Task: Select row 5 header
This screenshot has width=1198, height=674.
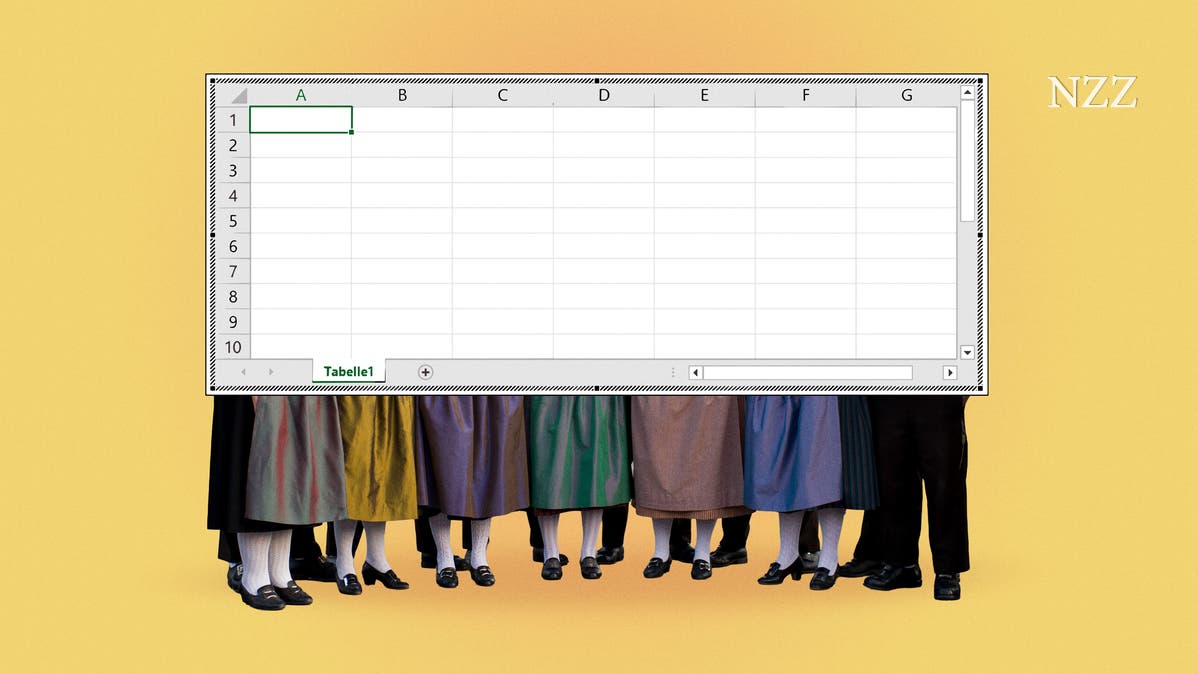Action: (x=233, y=221)
